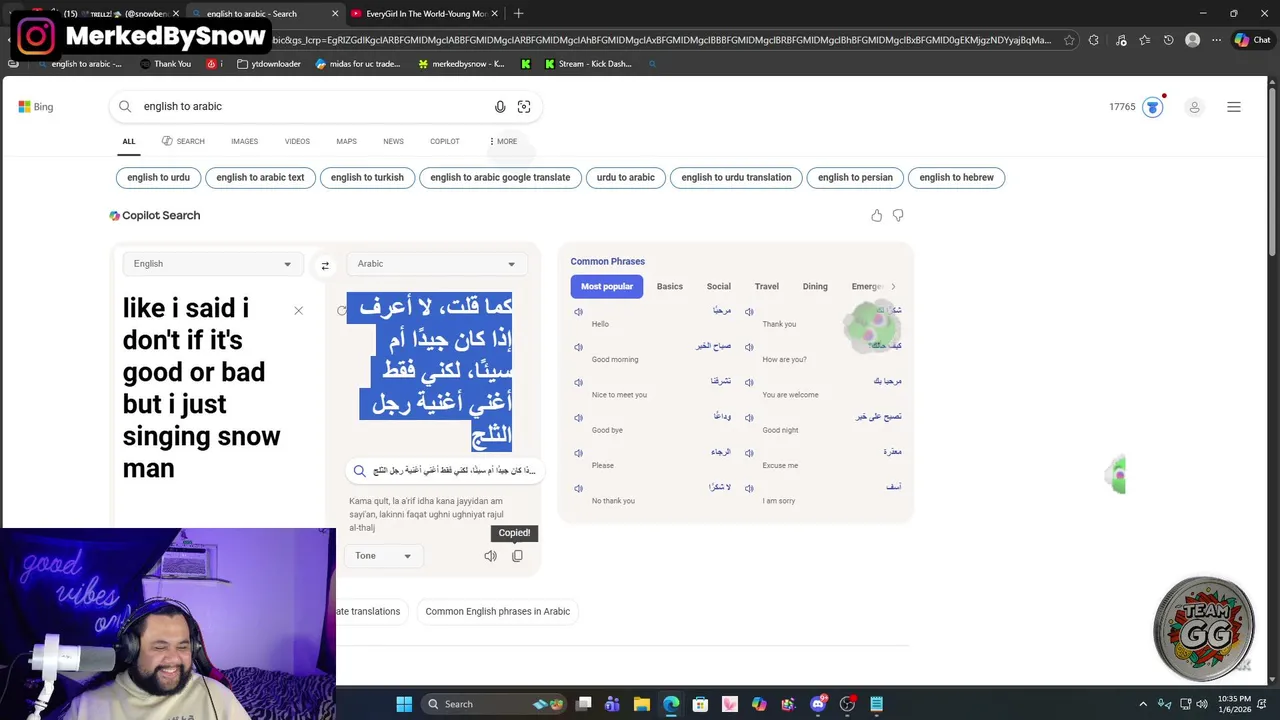Open the Windows Start menu
Image resolution: width=1280 pixels, height=720 pixels.
coord(404,704)
